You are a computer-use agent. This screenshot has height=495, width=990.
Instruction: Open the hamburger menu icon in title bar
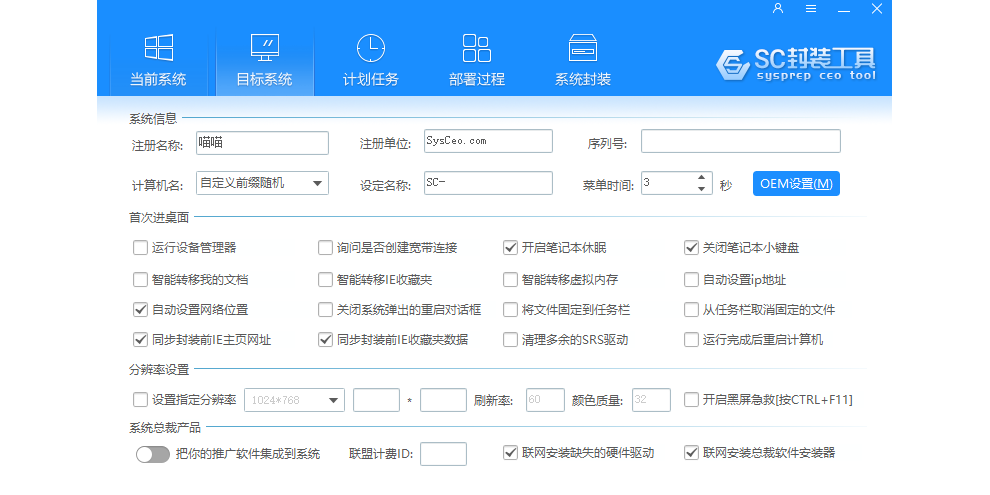pyautogui.click(x=811, y=9)
